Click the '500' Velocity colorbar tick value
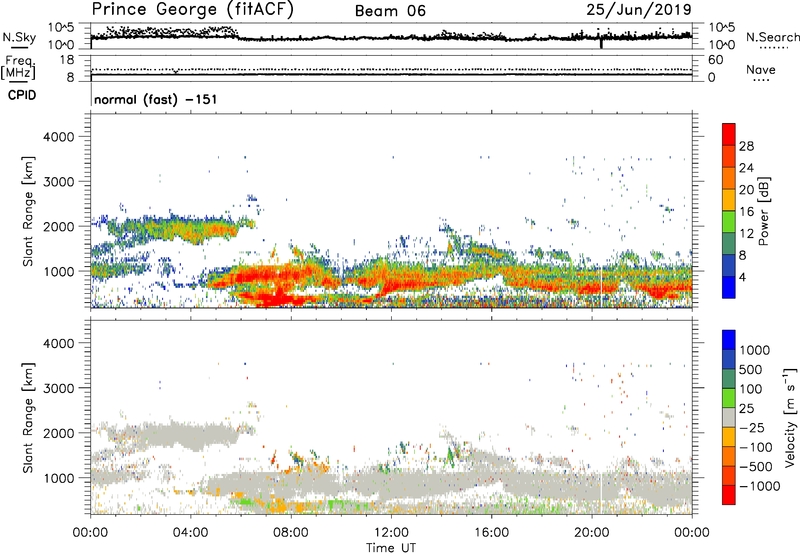This screenshot has width=800, height=554. coord(751,370)
